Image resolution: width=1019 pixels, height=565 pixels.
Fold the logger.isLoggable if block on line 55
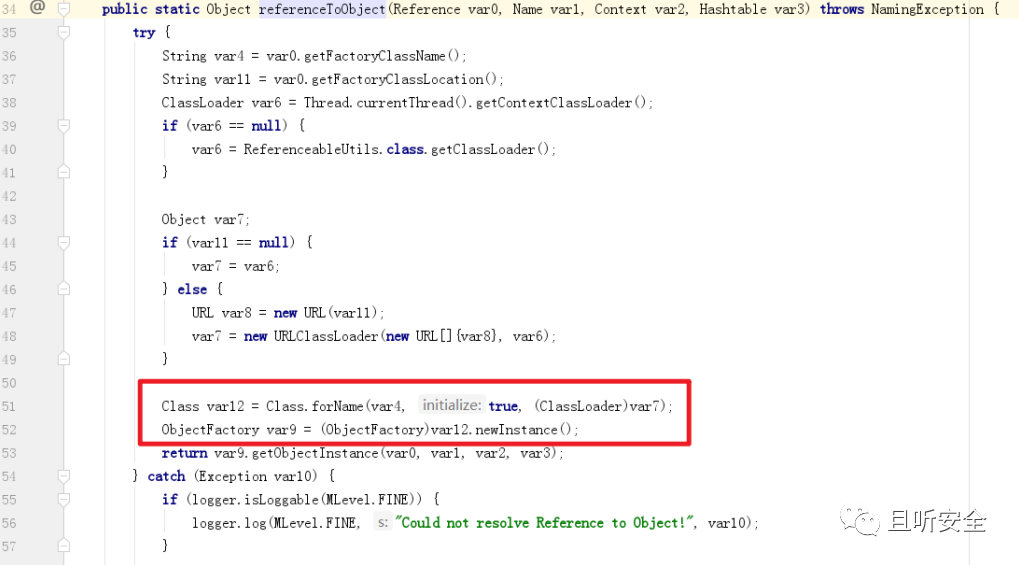tap(64, 499)
